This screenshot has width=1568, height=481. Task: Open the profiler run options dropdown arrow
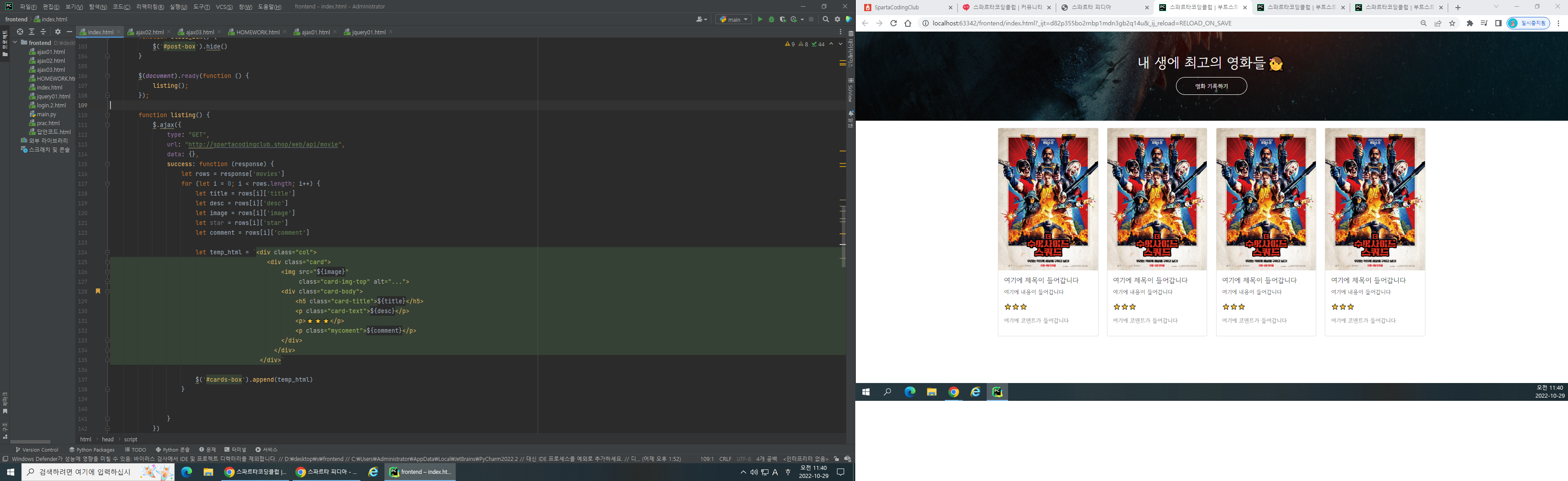click(802, 20)
